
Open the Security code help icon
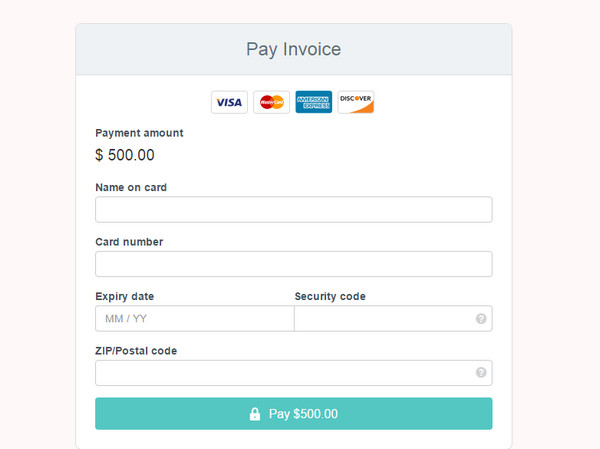coord(481,318)
